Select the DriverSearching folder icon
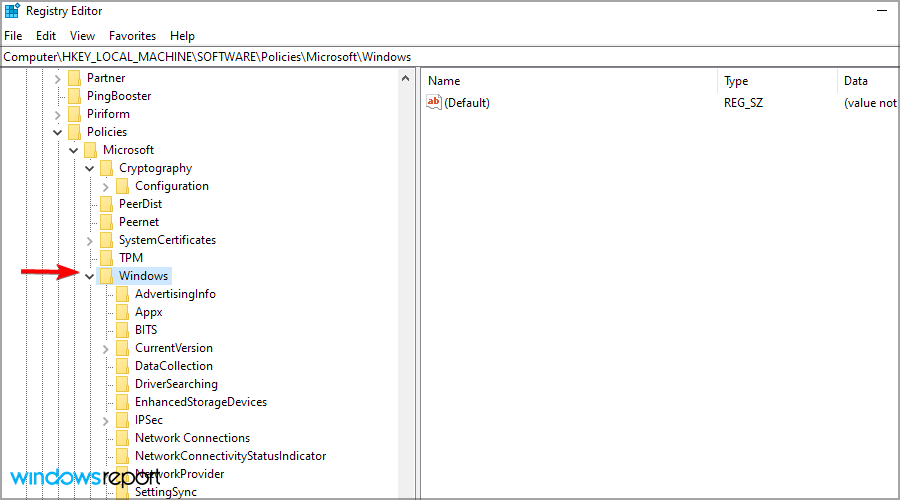The image size is (900, 500). 123,383
